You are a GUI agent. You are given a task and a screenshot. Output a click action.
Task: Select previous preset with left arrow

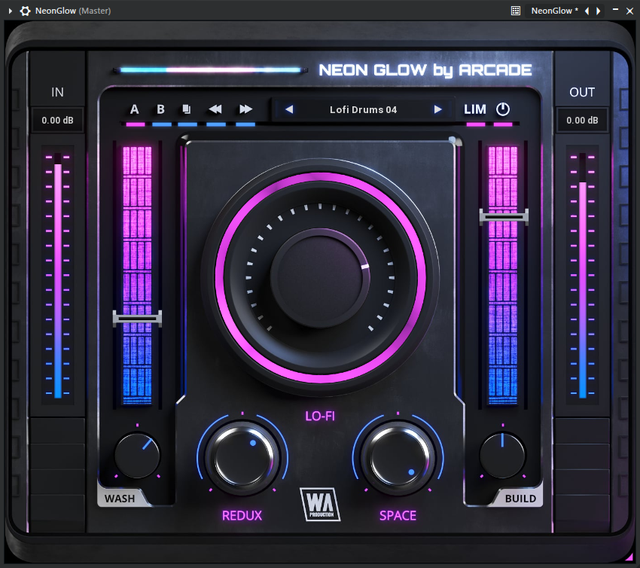[289, 109]
